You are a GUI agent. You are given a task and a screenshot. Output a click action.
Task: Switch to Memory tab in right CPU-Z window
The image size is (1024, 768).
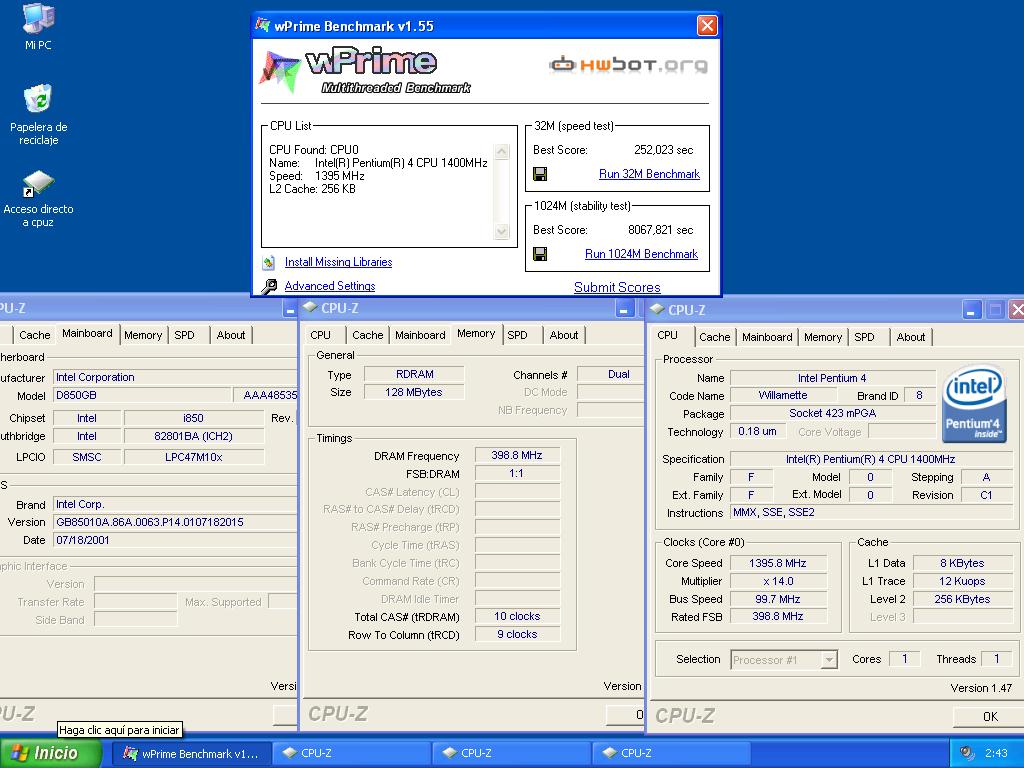click(x=823, y=337)
